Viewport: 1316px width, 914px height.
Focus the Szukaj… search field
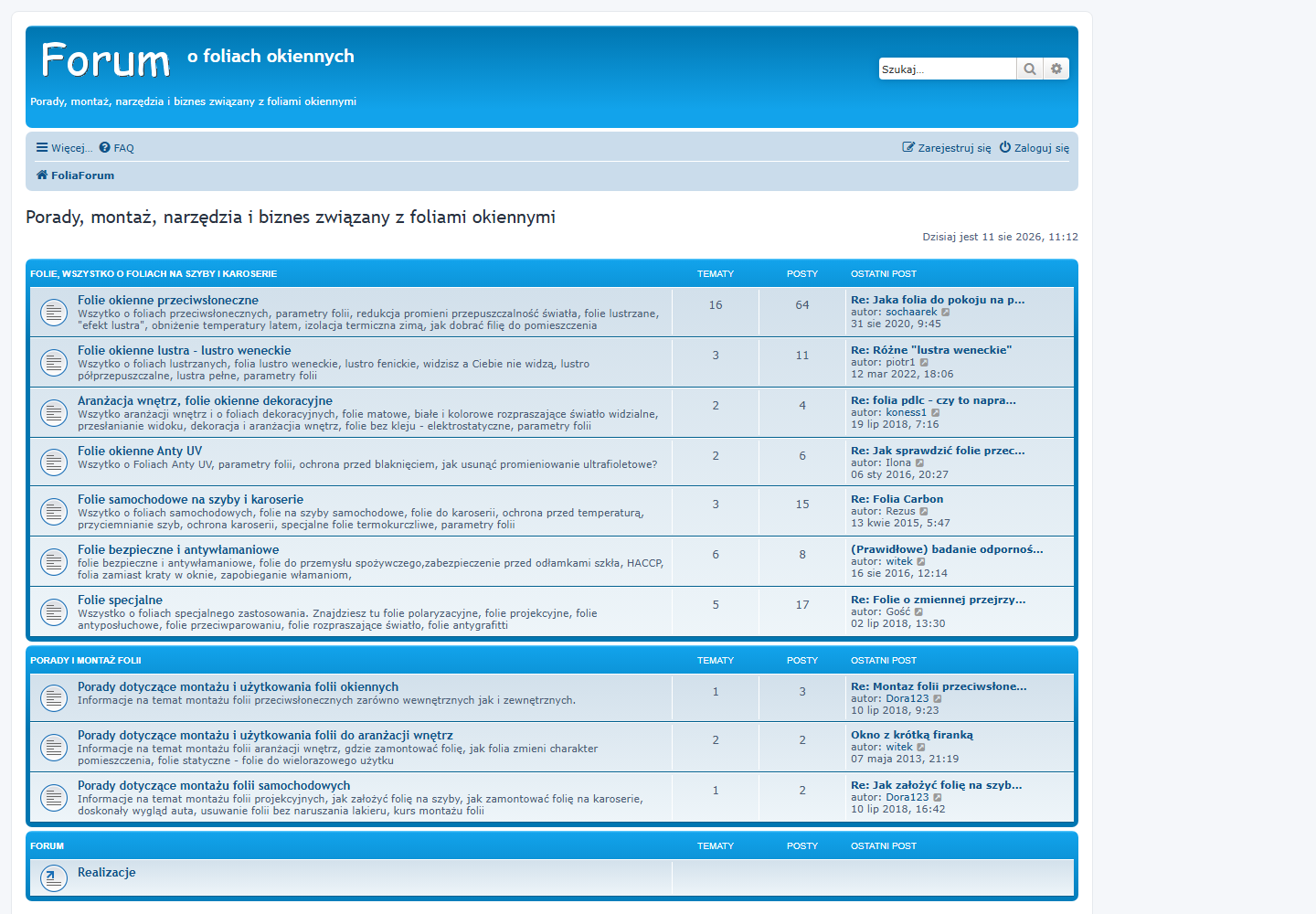[x=948, y=69]
